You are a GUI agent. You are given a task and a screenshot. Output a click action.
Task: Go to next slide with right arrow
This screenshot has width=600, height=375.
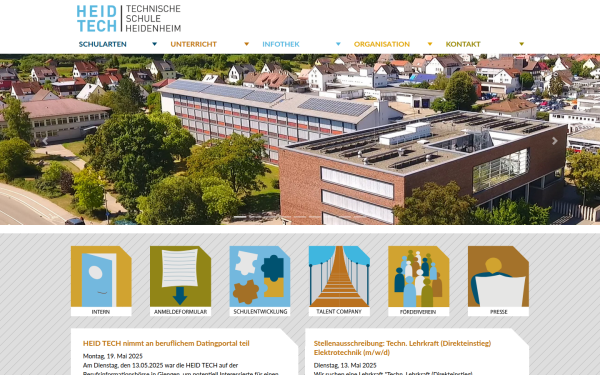pyautogui.click(x=554, y=141)
